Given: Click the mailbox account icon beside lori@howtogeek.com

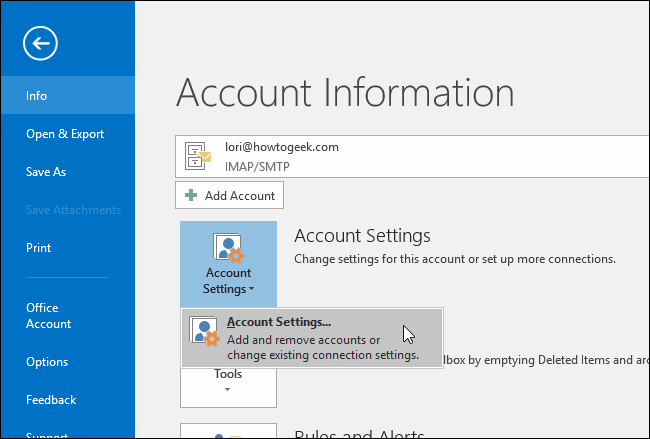Looking at the screenshot, I should (x=198, y=156).
